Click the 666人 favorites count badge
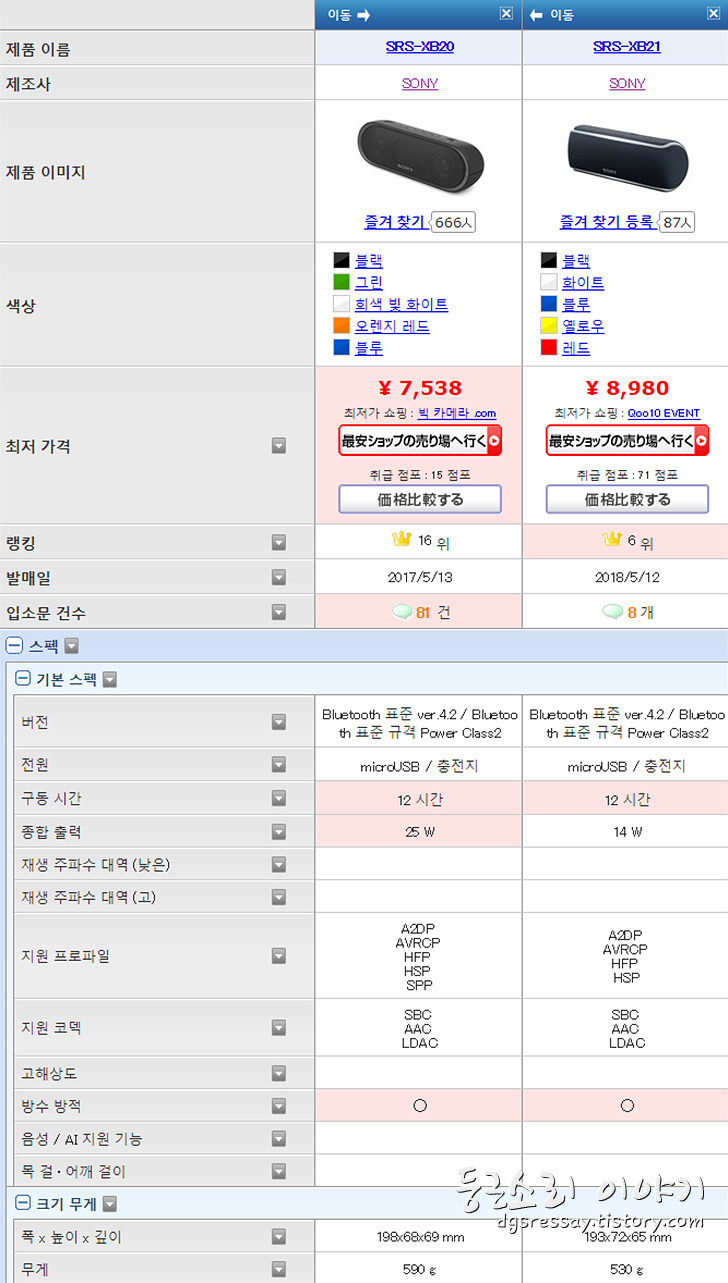The image size is (728, 1283). (x=453, y=223)
